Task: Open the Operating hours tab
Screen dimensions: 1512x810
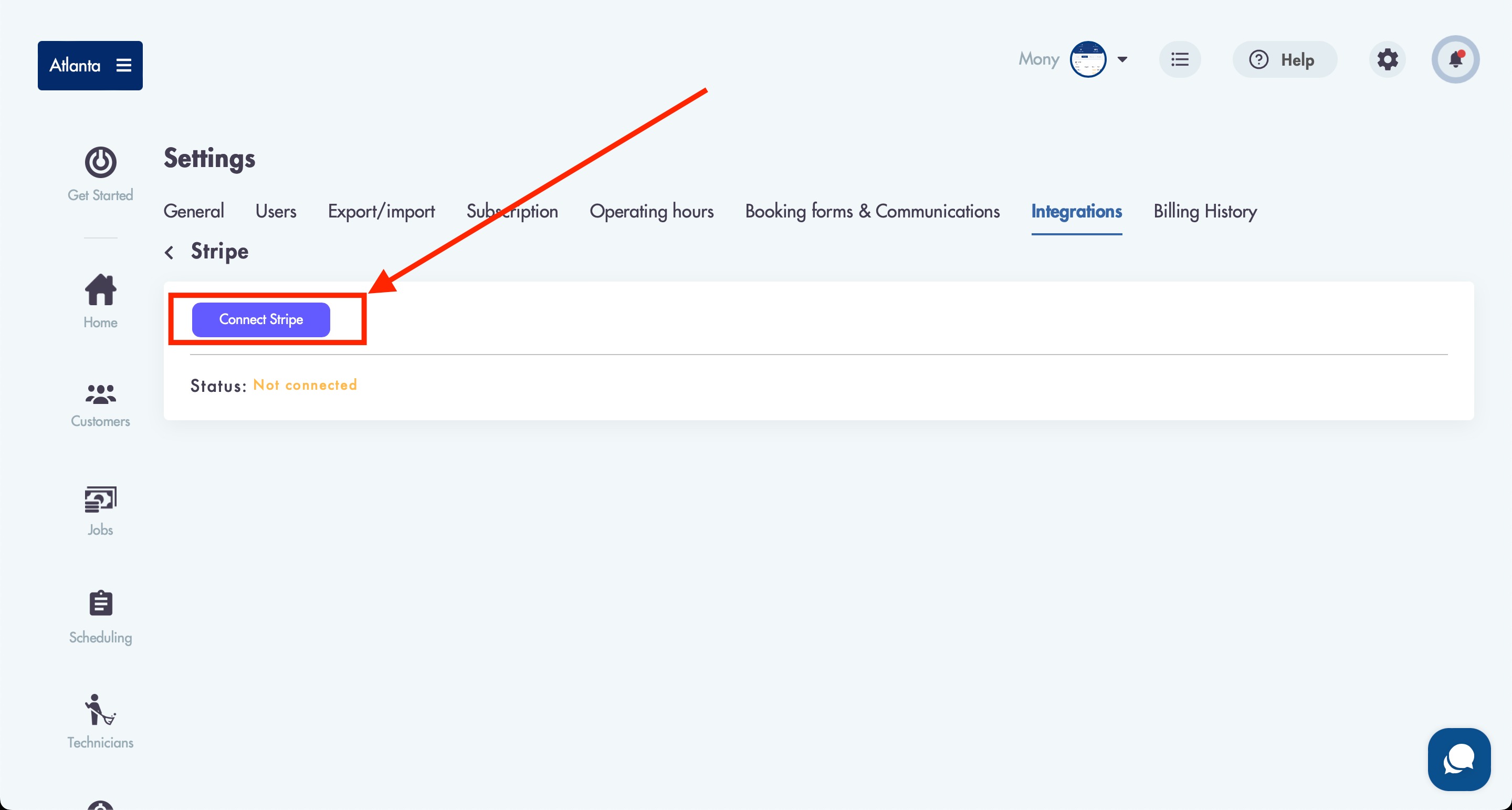Action: point(652,212)
